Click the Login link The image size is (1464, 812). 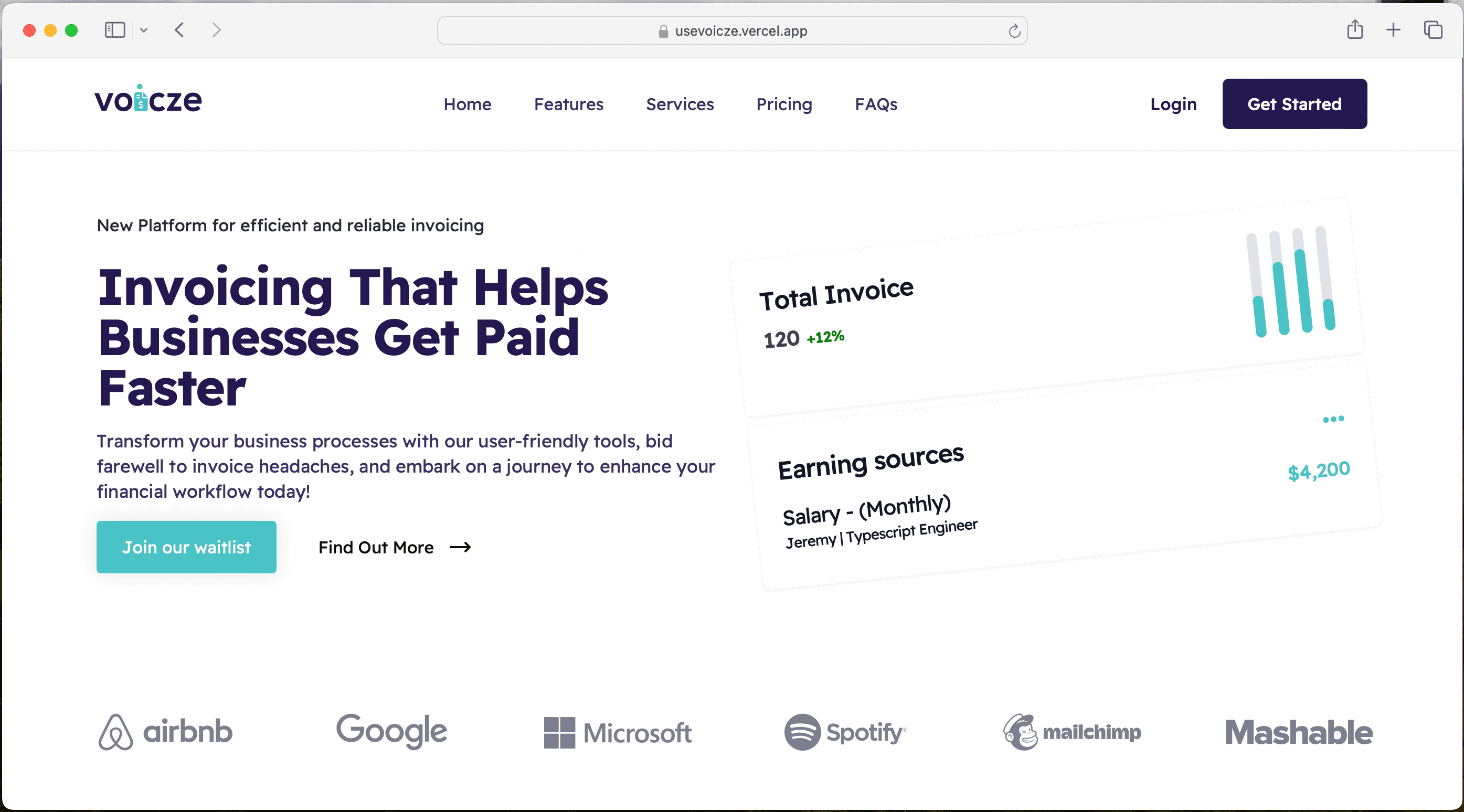[x=1173, y=104]
